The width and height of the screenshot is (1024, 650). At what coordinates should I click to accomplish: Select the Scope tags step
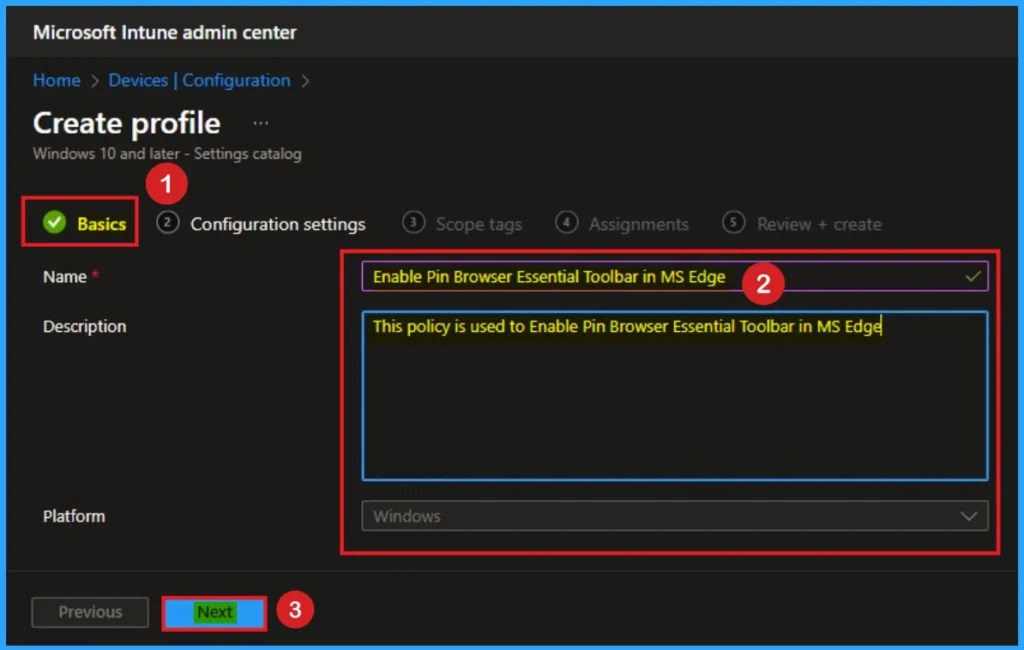[462, 223]
